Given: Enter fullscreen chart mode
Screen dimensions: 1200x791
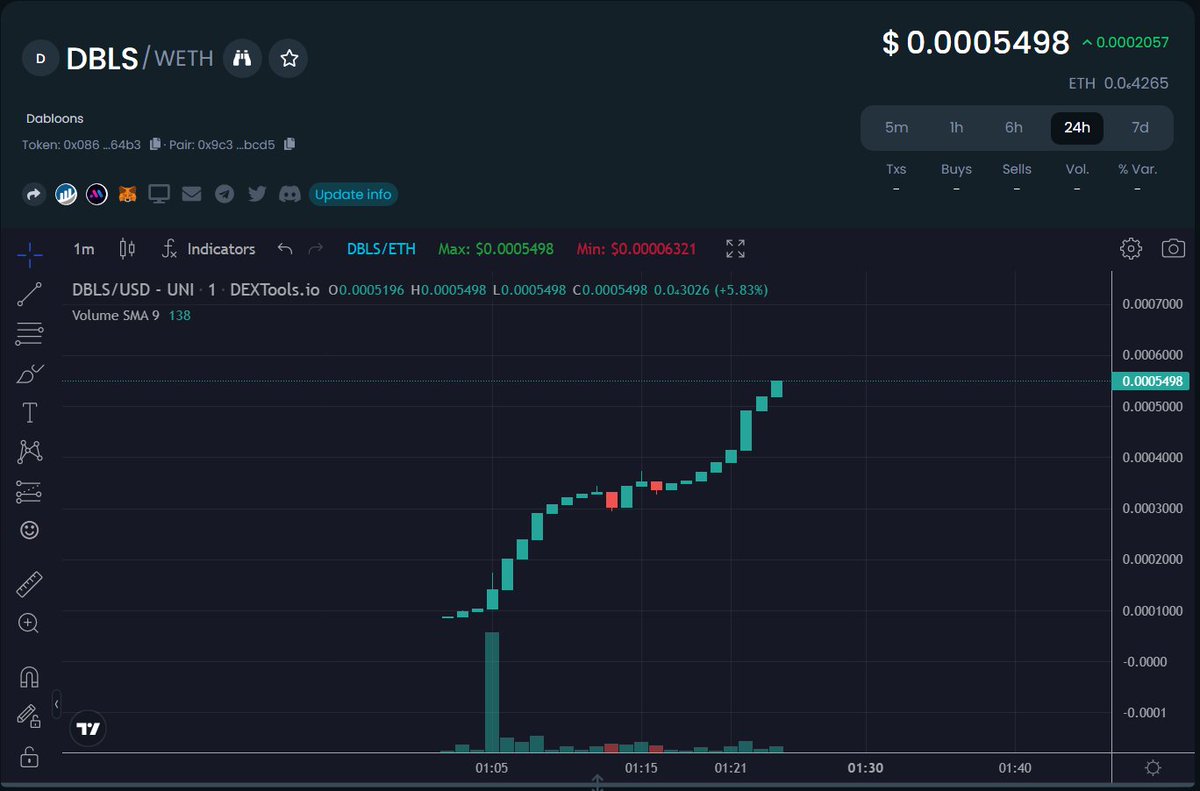Looking at the screenshot, I should coord(735,248).
